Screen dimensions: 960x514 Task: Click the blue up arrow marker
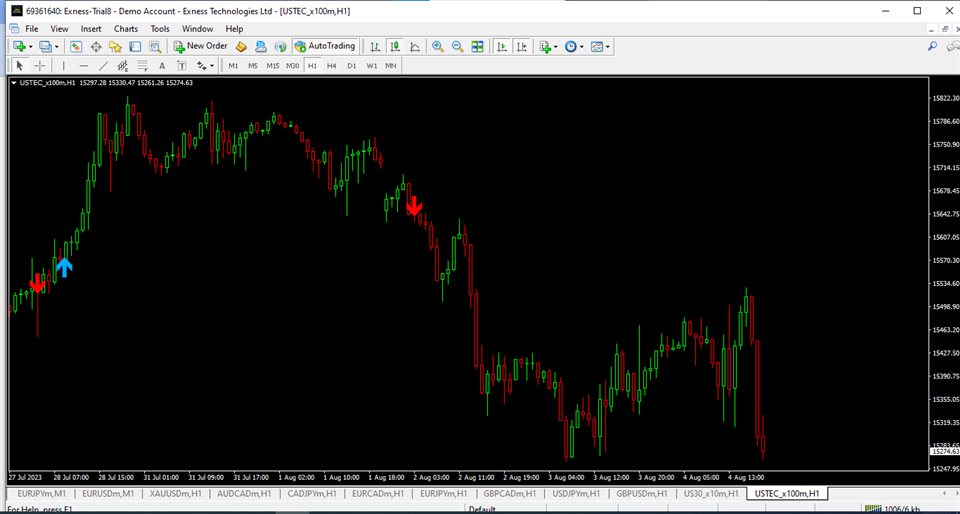point(64,267)
